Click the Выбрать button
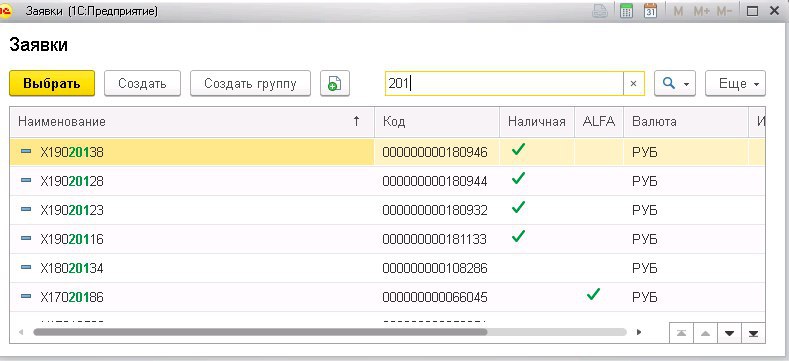This screenshot has height=361, width=789. [52, 83]
